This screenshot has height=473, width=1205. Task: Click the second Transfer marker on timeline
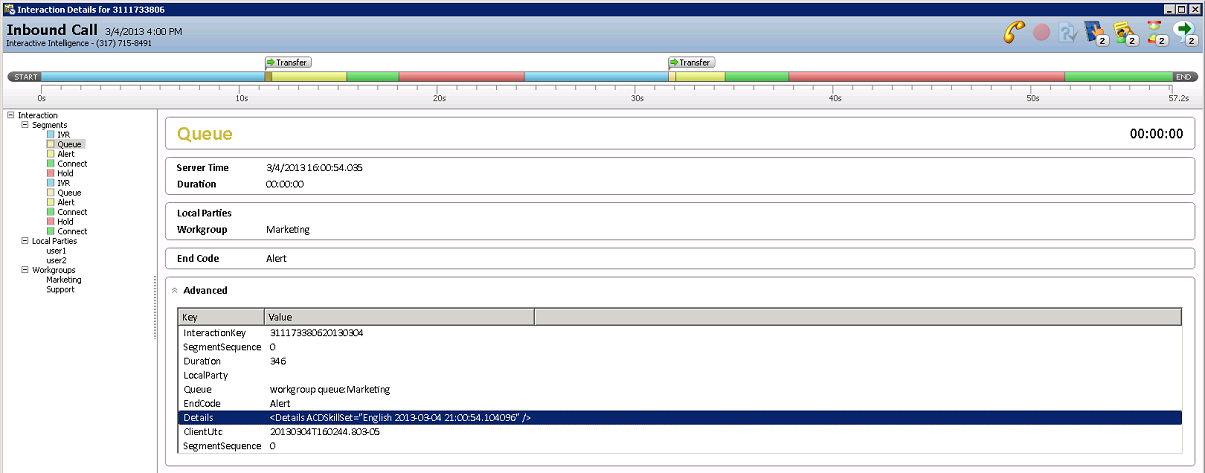tap(691, 62)
